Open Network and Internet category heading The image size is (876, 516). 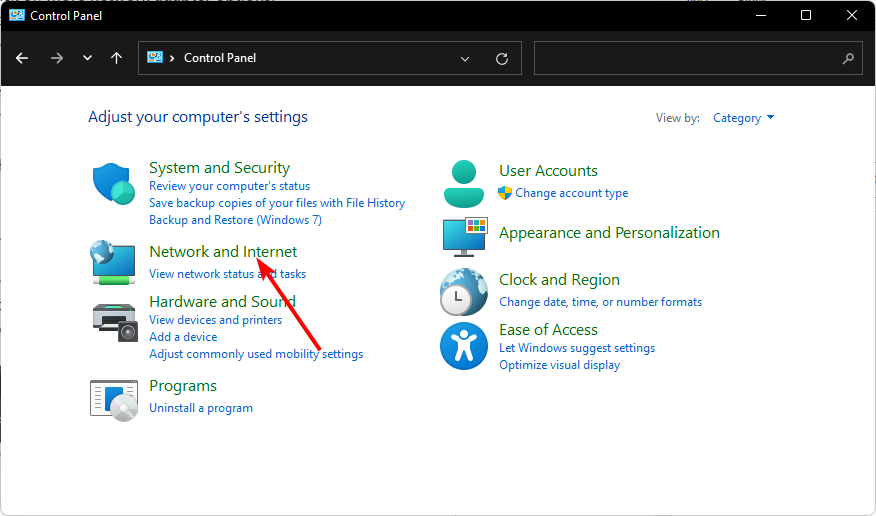223,252
